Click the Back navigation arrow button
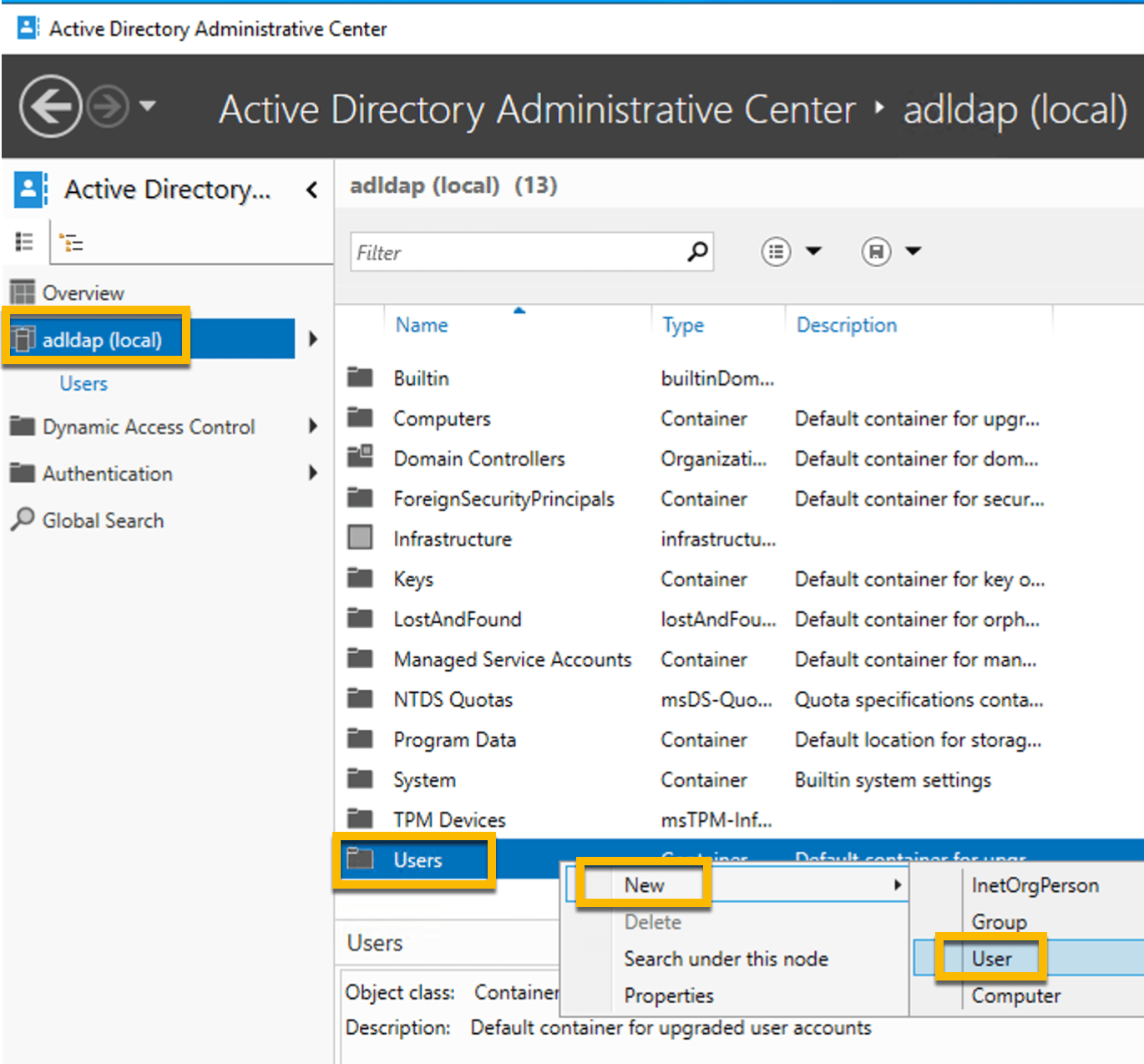The width and height of the screenshot is (1144, 1064). 50,106
